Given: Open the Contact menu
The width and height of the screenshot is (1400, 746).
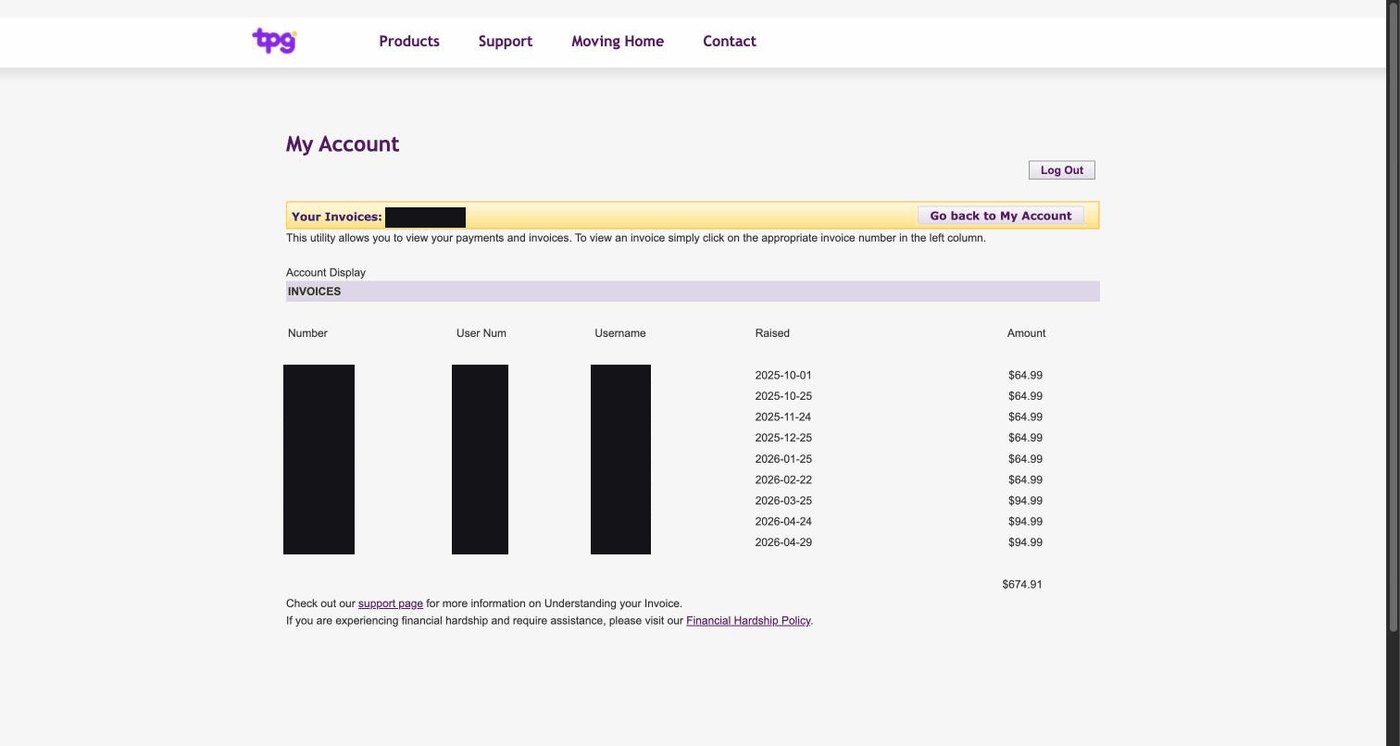Looking at the screenshot, I should pyautogui.click(x=729, y=41).
